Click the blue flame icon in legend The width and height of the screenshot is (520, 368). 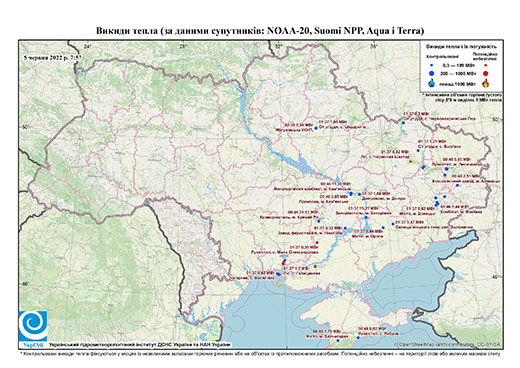(432, 83)
